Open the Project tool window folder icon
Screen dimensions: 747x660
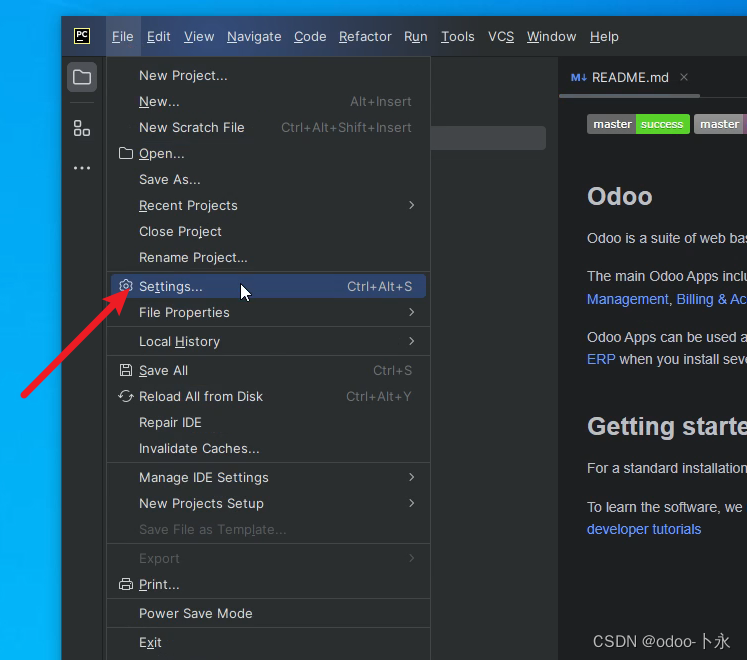(x=82, y=77)
